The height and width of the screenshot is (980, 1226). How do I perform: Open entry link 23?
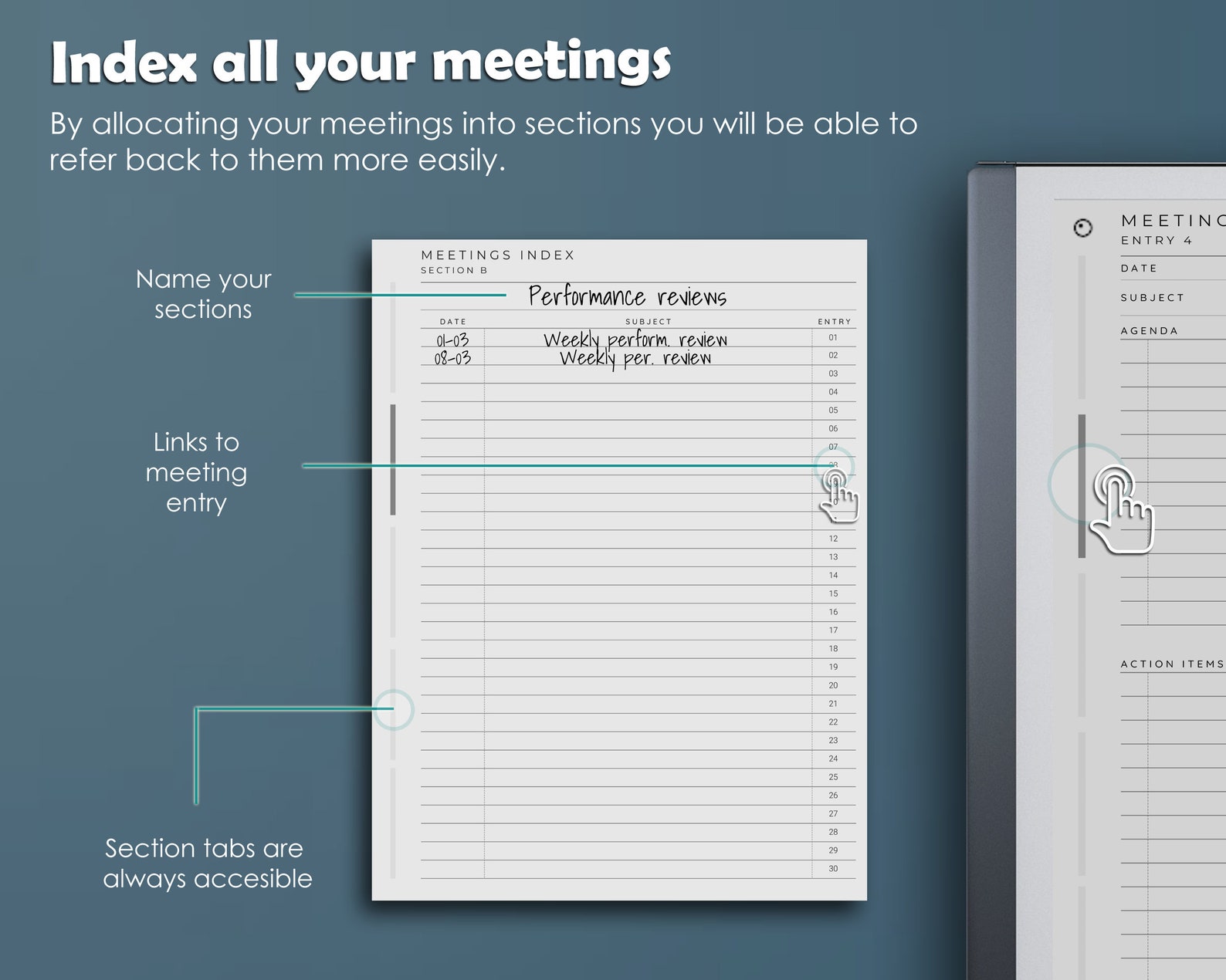click(833, 740)
